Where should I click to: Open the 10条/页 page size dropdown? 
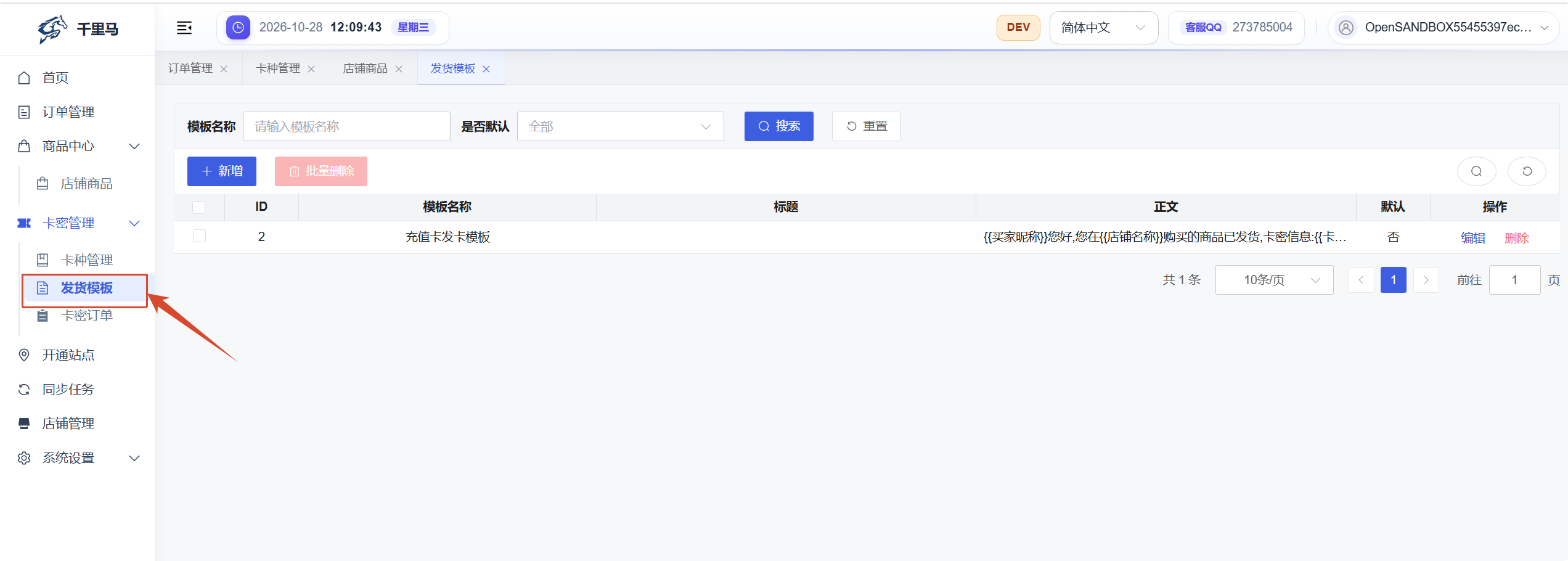tap(1274, 280)
